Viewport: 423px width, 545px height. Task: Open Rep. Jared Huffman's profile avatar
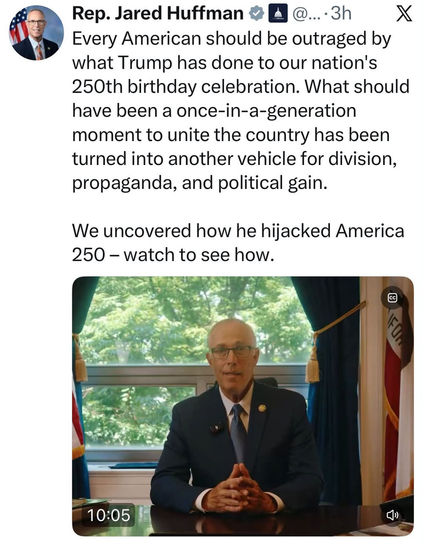point(36,33)
